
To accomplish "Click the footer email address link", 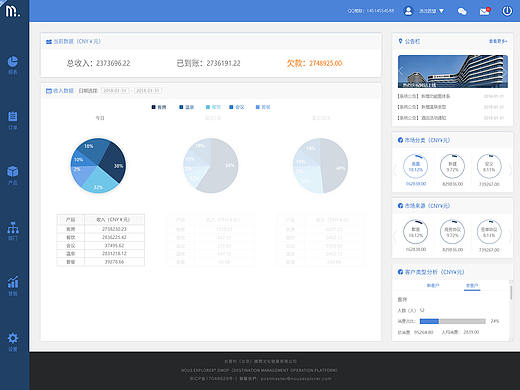I will coord(296,379).
